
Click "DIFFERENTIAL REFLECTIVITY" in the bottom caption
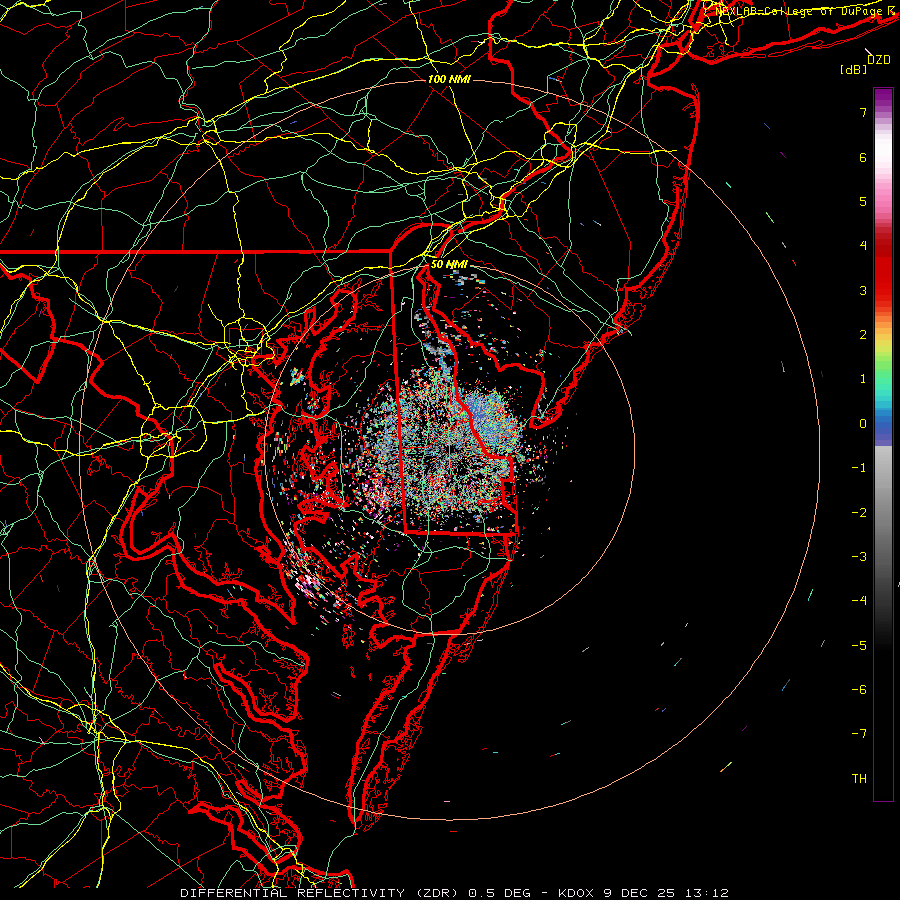tap(292, 893)
